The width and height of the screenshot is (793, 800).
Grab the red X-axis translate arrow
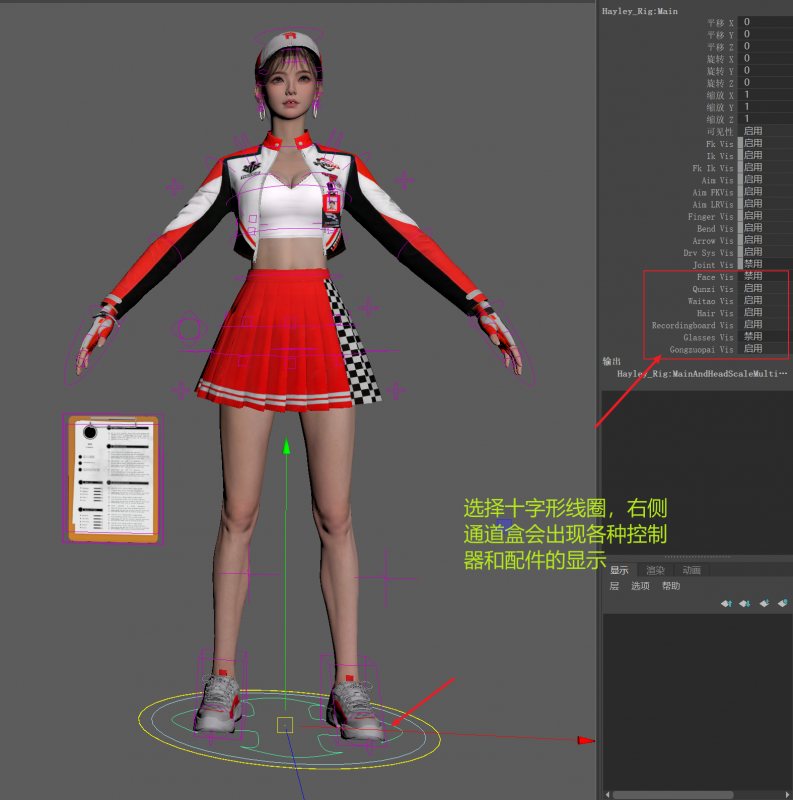click(586, 740)
